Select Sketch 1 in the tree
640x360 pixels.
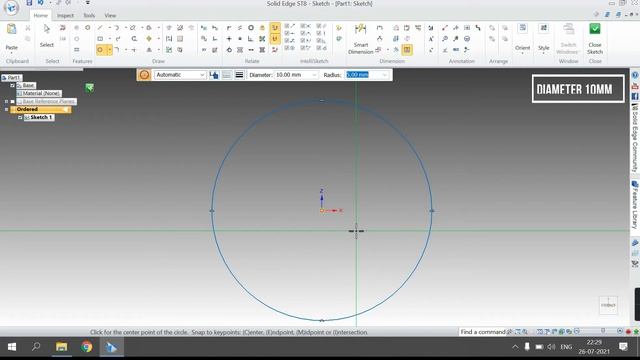pos(39,118)
